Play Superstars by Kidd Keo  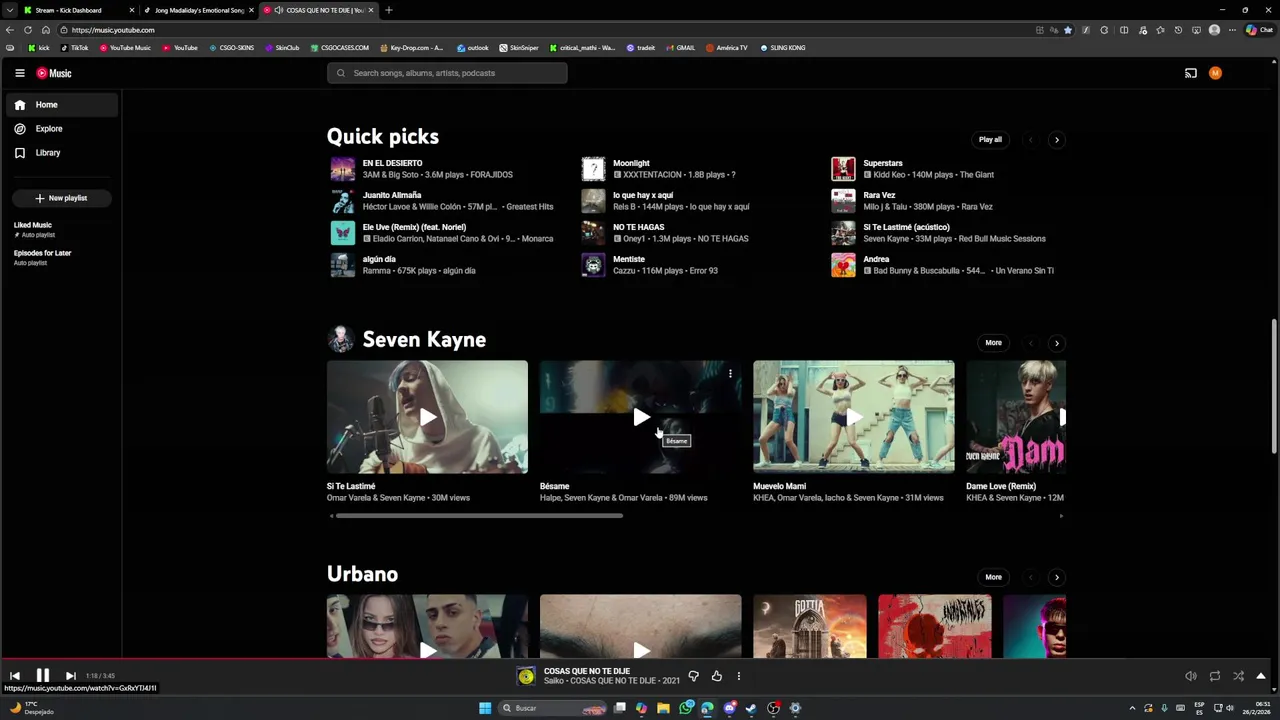[844, 169]
